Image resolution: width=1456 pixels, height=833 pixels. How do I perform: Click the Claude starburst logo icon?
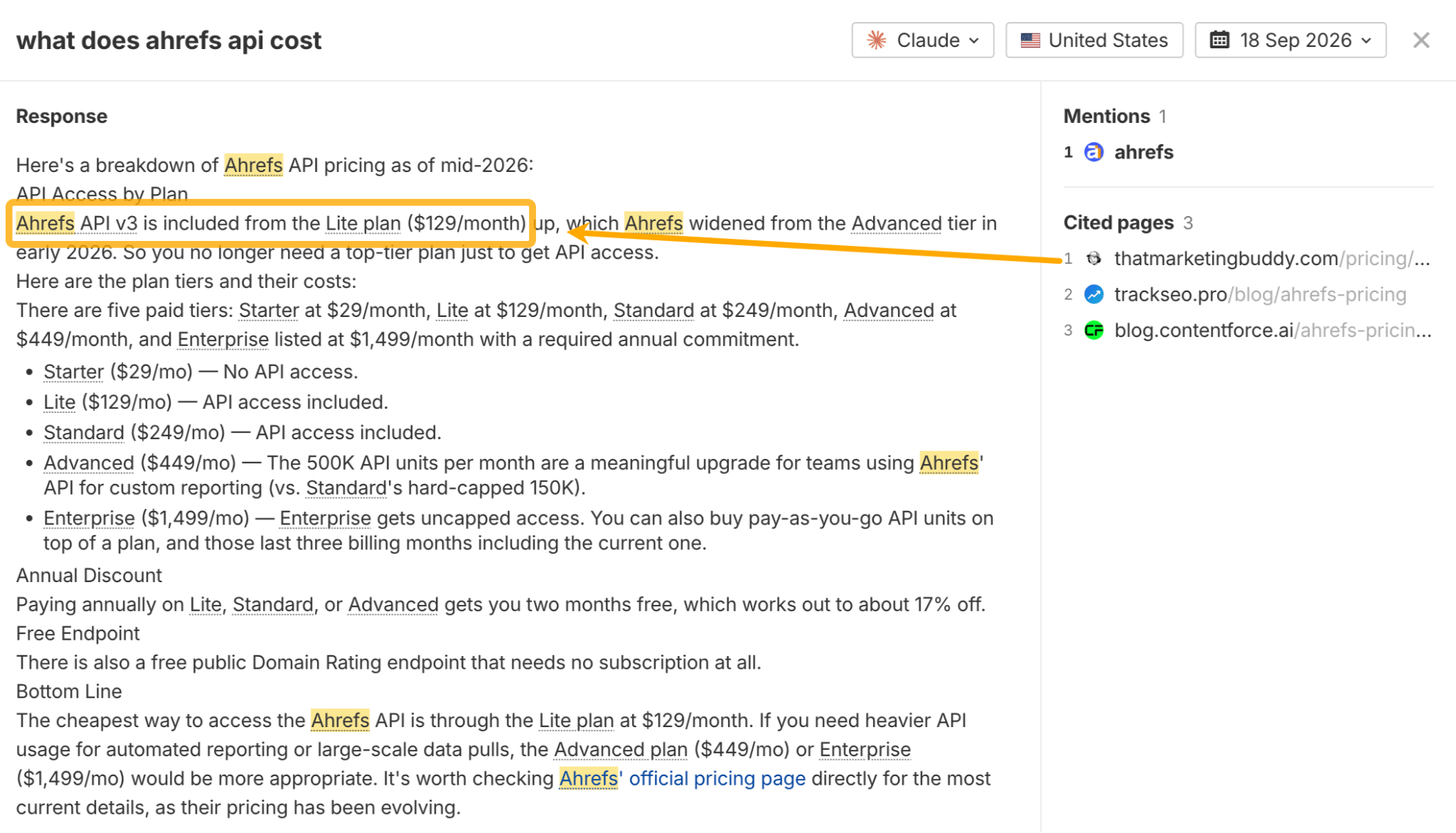click(877, 41)
